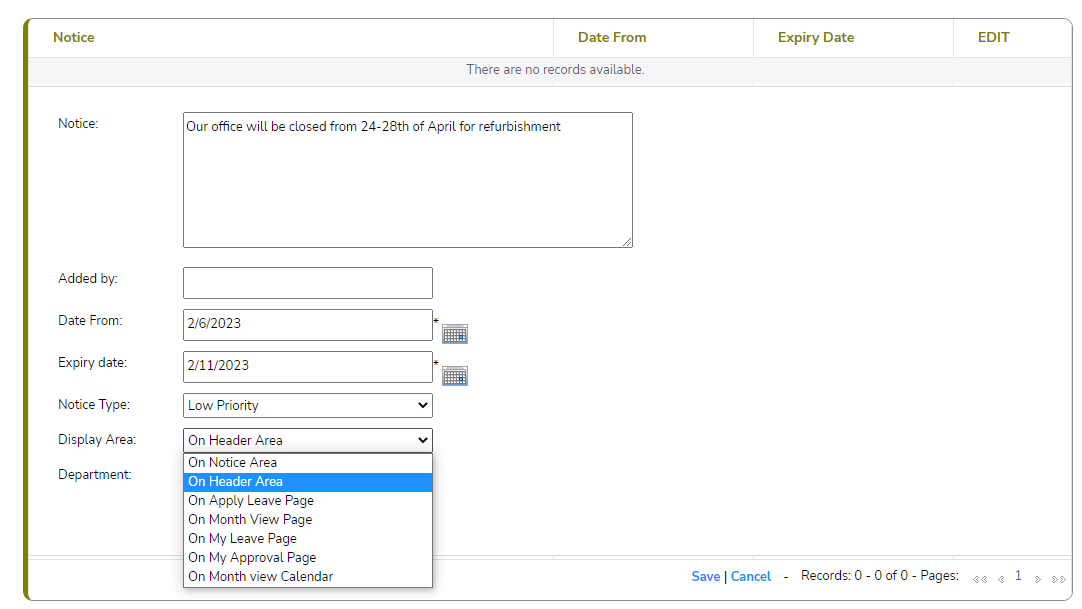Viewport: 1082px width, 609px height.
Task: Select the On Notice Area option
Action: coord(308,462)
